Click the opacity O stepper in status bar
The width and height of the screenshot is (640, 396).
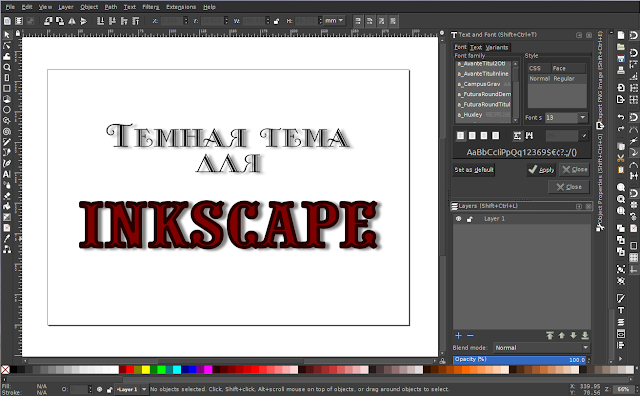[90, 389]
